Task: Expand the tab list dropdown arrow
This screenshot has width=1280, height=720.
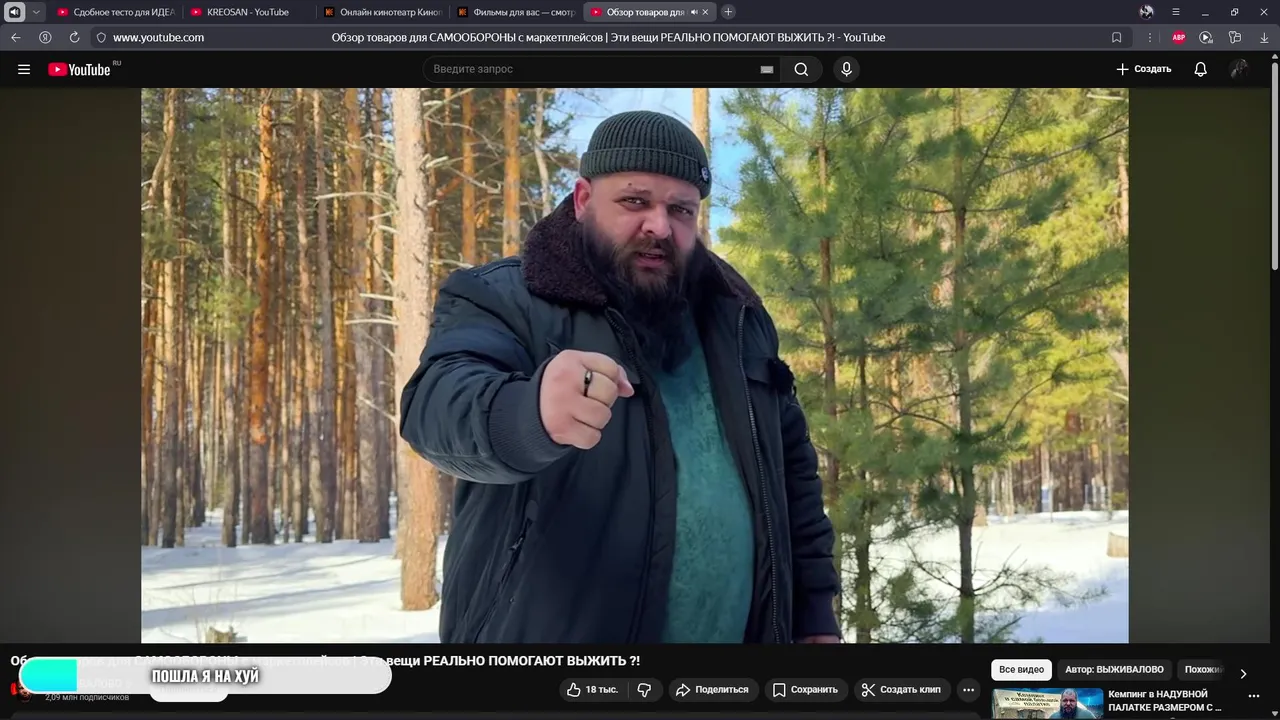Action: click(37, 12)
